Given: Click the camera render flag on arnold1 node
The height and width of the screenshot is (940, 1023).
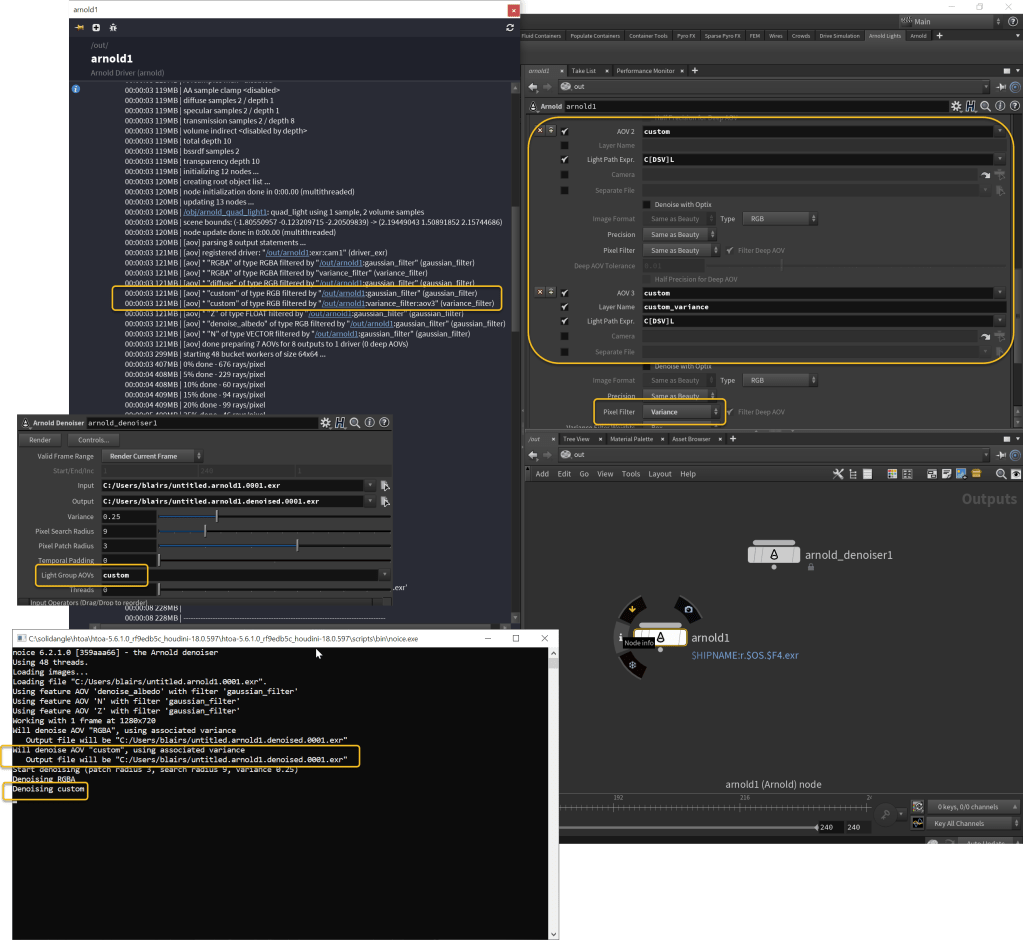Looking at the screenshot, I should tap(685, 608).
